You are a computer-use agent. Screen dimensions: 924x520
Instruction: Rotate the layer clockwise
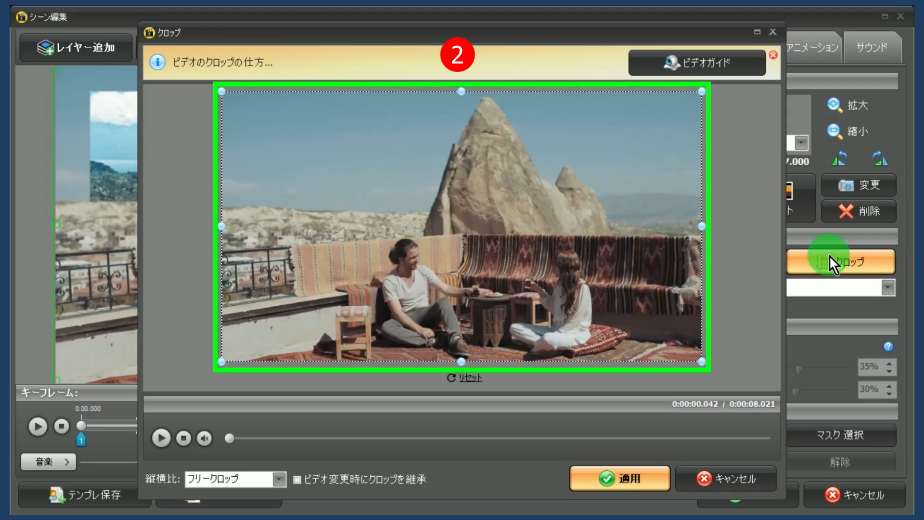coord(878,158)
